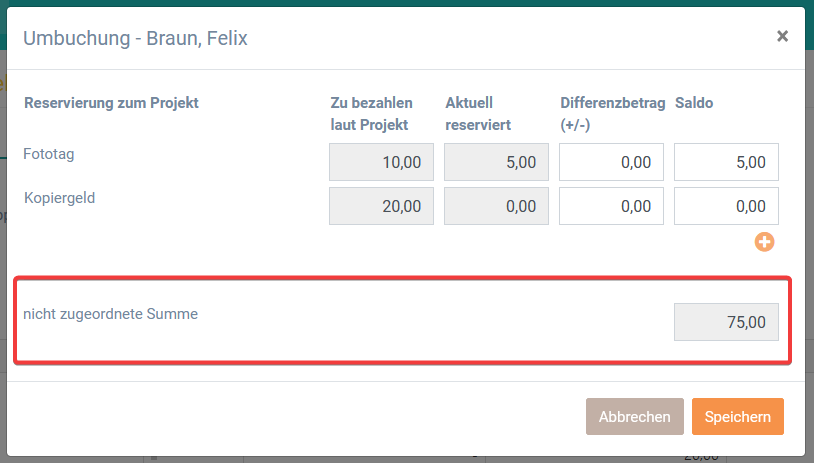This screenshot has width=814, height=463.
Task: Close the Umbuchung dialog with the X
Action: (782, 37)
